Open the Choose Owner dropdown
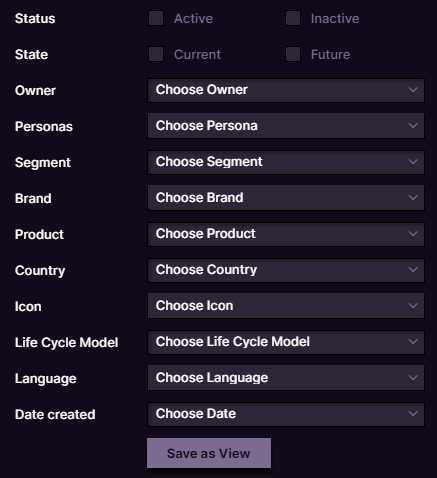Screen dimensions: 437x478 286,90
